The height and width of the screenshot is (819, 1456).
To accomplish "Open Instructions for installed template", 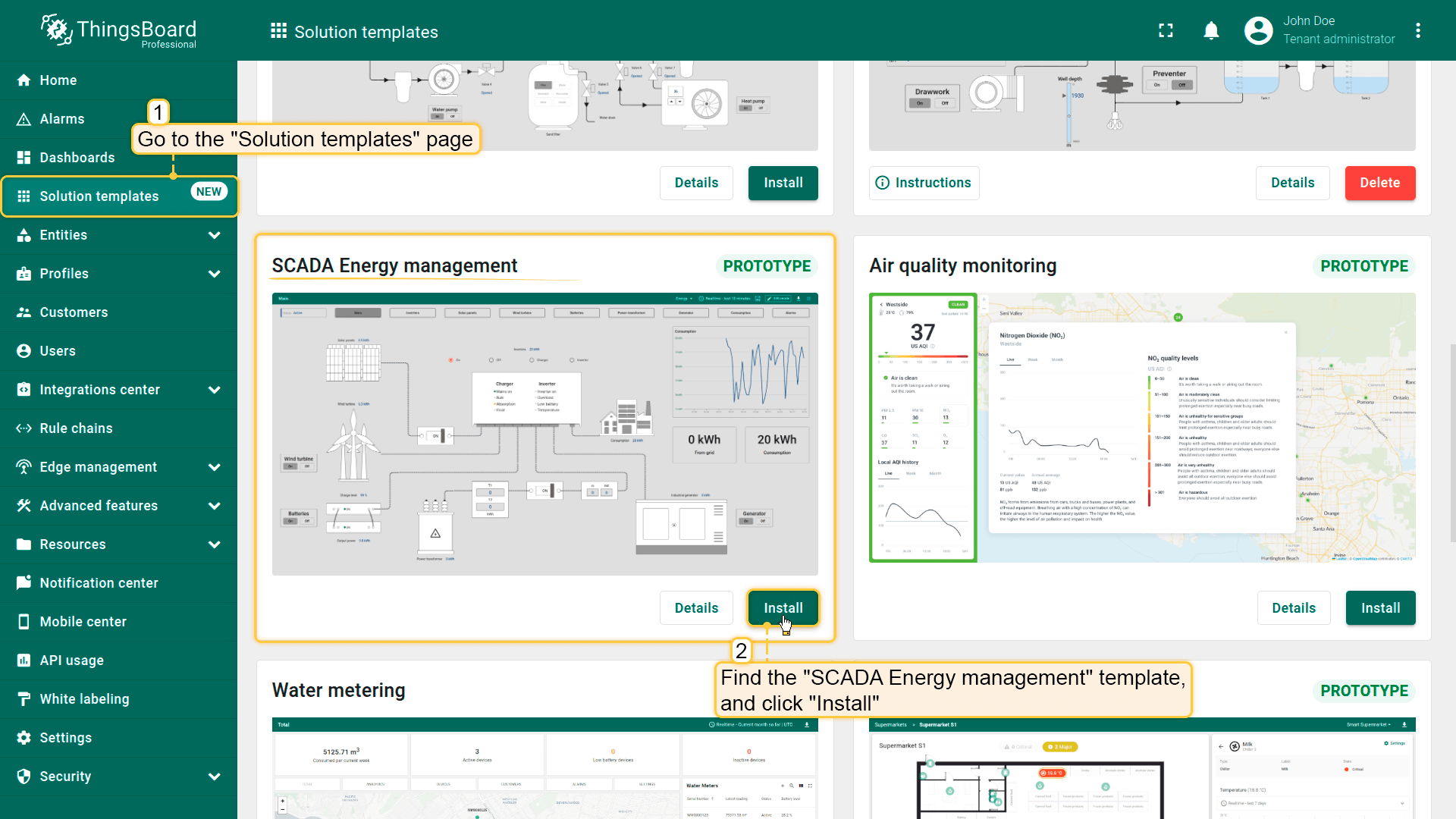I will coord(924,183).
